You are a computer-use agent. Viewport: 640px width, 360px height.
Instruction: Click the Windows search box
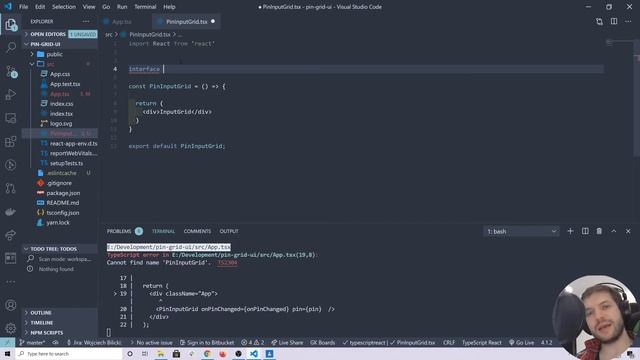click(69, 353)
